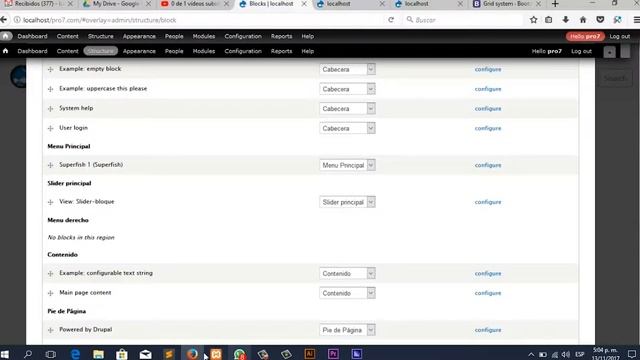Open taskbar search magnifier
Viewport: 640px width, 360px height.
[x=28, y=354]
